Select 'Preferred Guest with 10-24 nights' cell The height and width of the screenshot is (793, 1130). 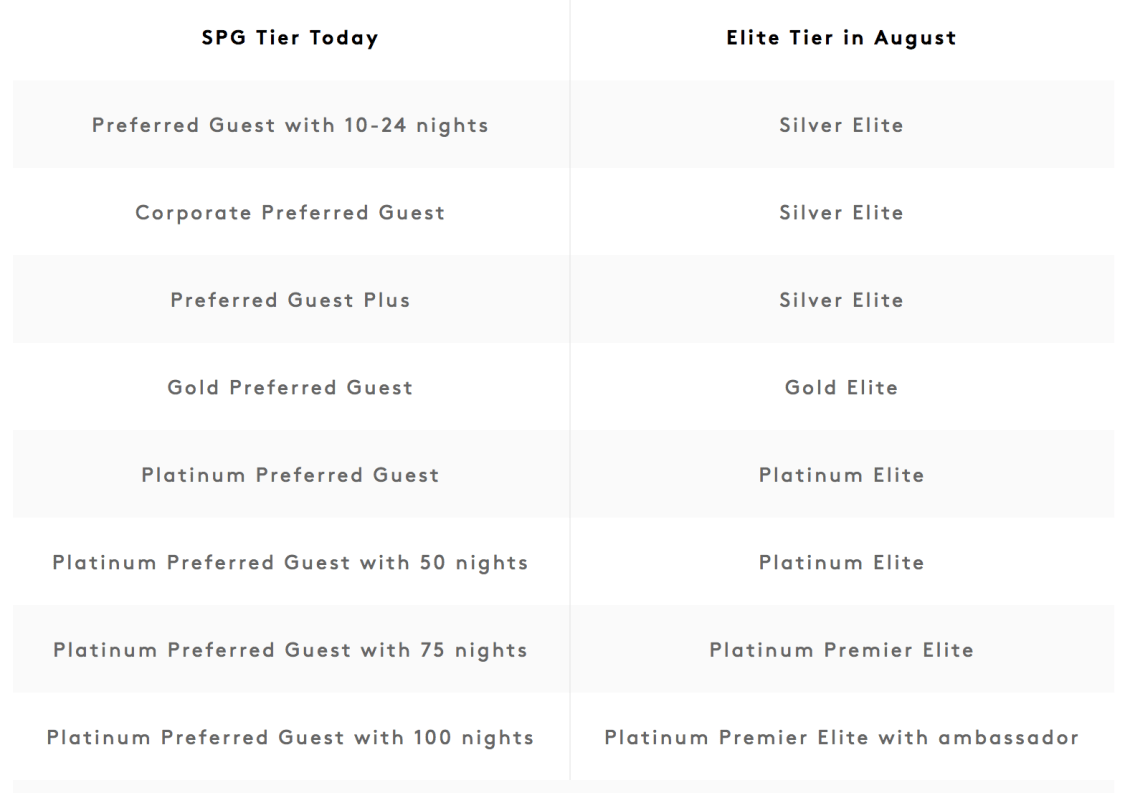point(290,125)
